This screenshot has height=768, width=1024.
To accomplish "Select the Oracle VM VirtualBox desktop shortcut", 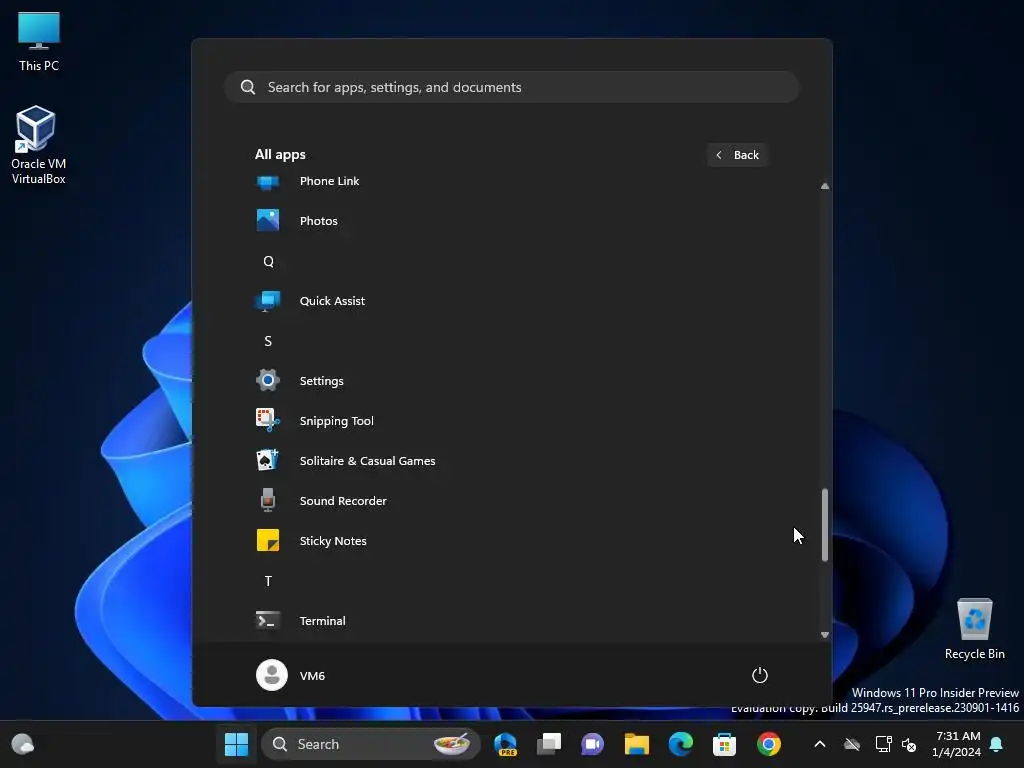I will click(39, 146).
